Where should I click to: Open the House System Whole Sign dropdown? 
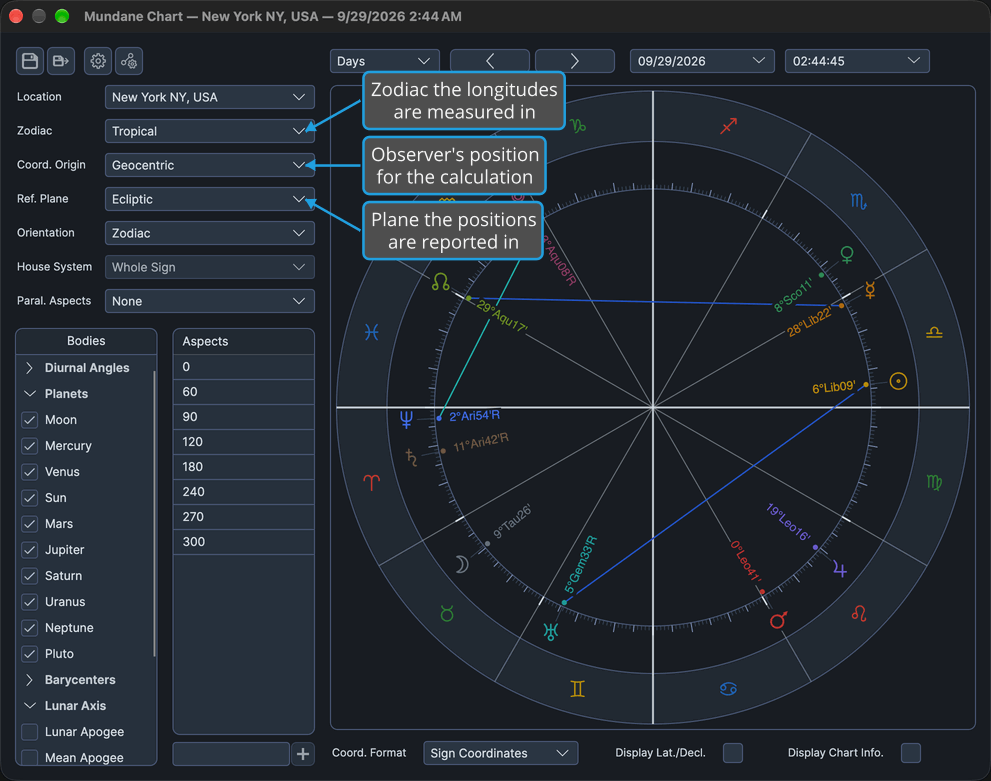click(x=210, y=267)
